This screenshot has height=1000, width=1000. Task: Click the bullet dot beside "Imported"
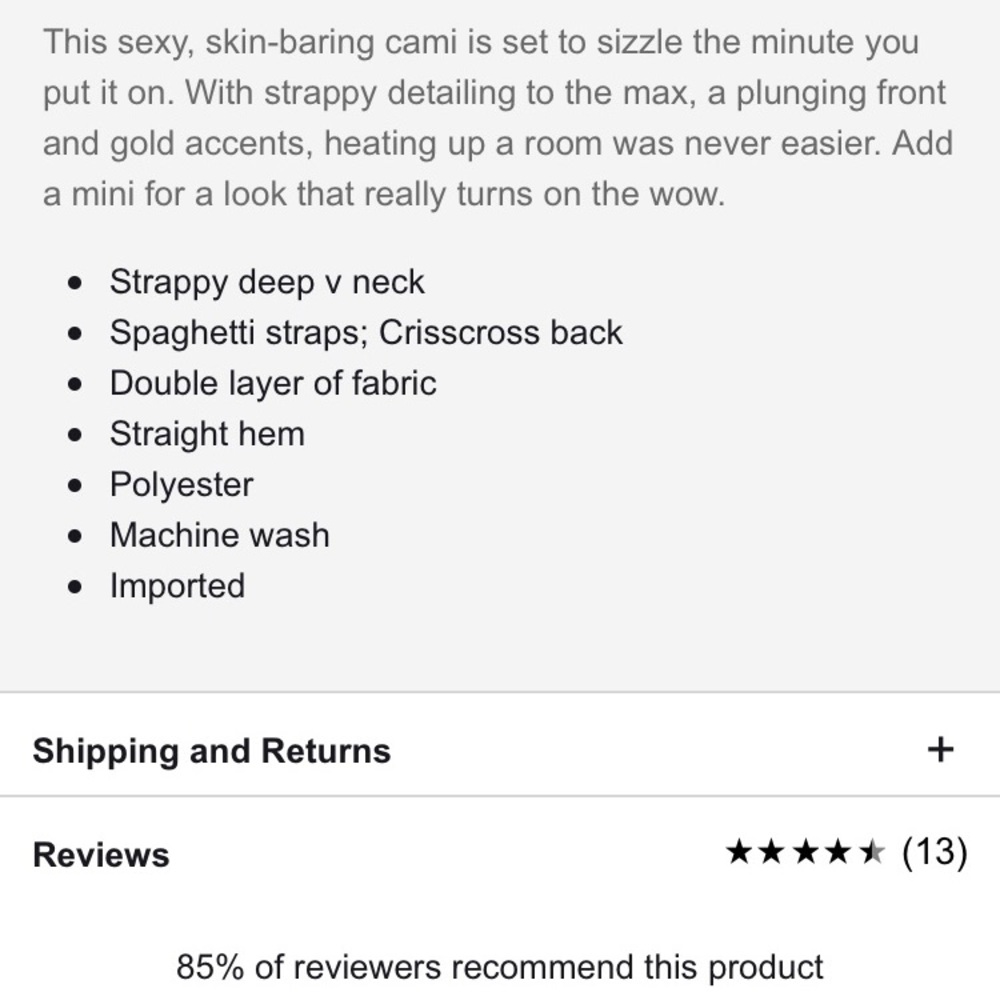(x=76, y=587)
